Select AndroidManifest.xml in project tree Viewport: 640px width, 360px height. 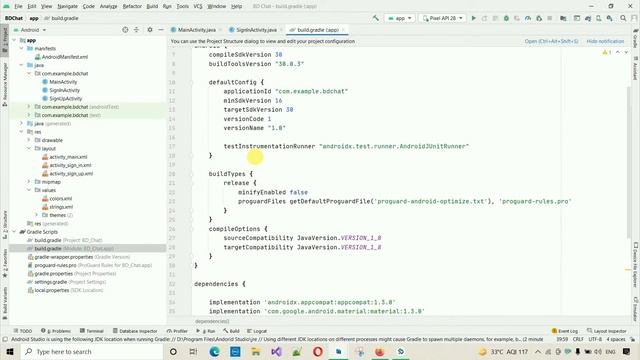(62, 57)
